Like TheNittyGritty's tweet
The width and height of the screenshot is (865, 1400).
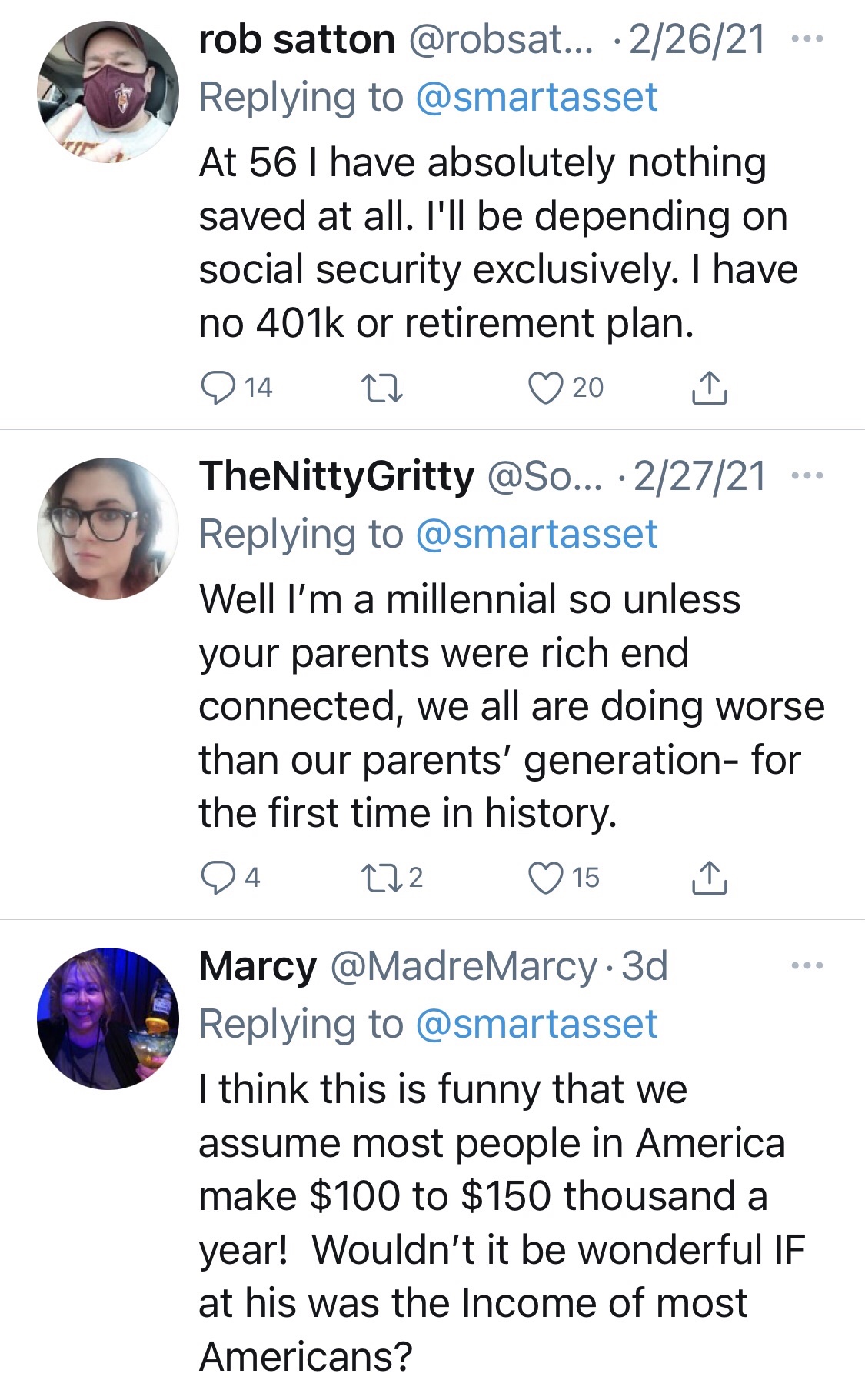(546, 878)
